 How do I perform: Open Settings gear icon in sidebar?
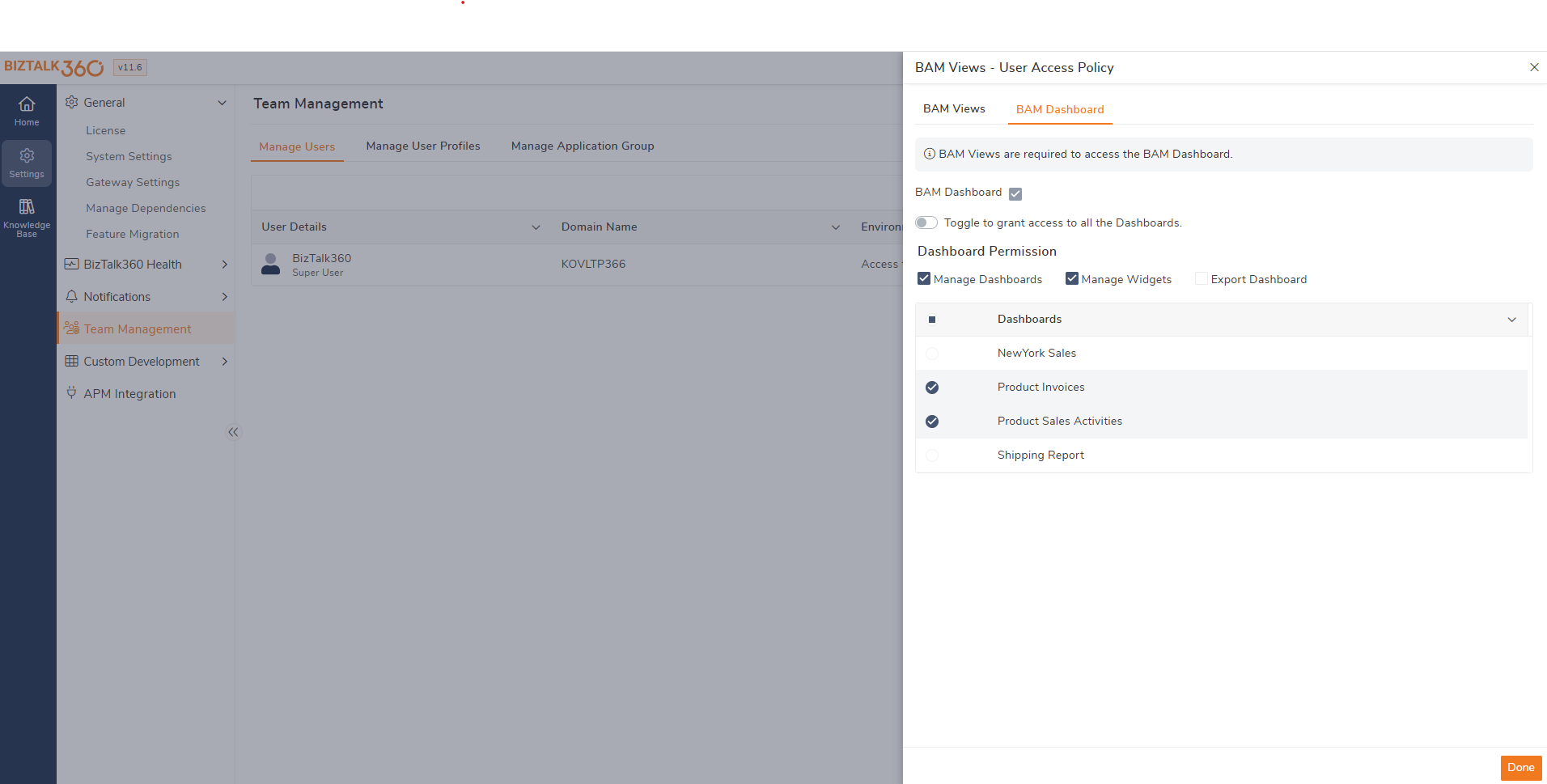(x=27, y=155)
